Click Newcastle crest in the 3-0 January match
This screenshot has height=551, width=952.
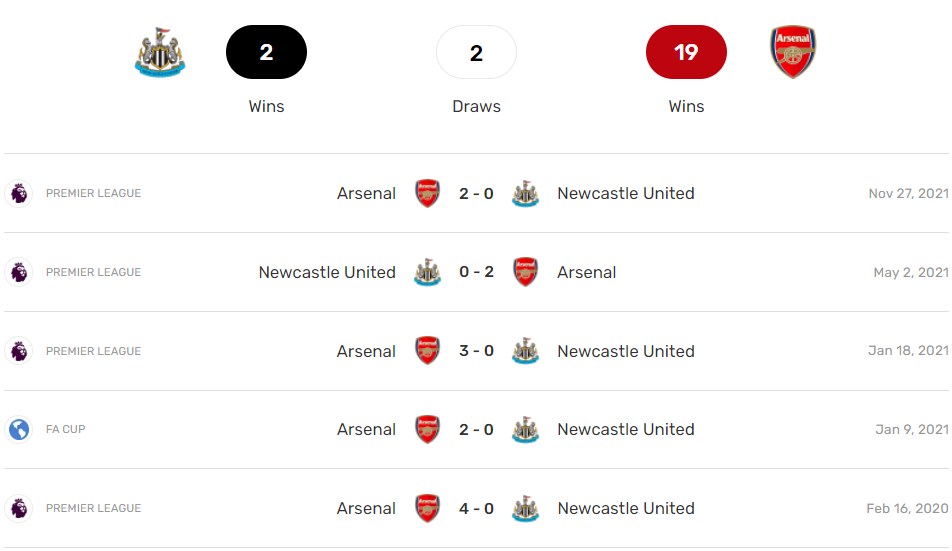[525, 351]
